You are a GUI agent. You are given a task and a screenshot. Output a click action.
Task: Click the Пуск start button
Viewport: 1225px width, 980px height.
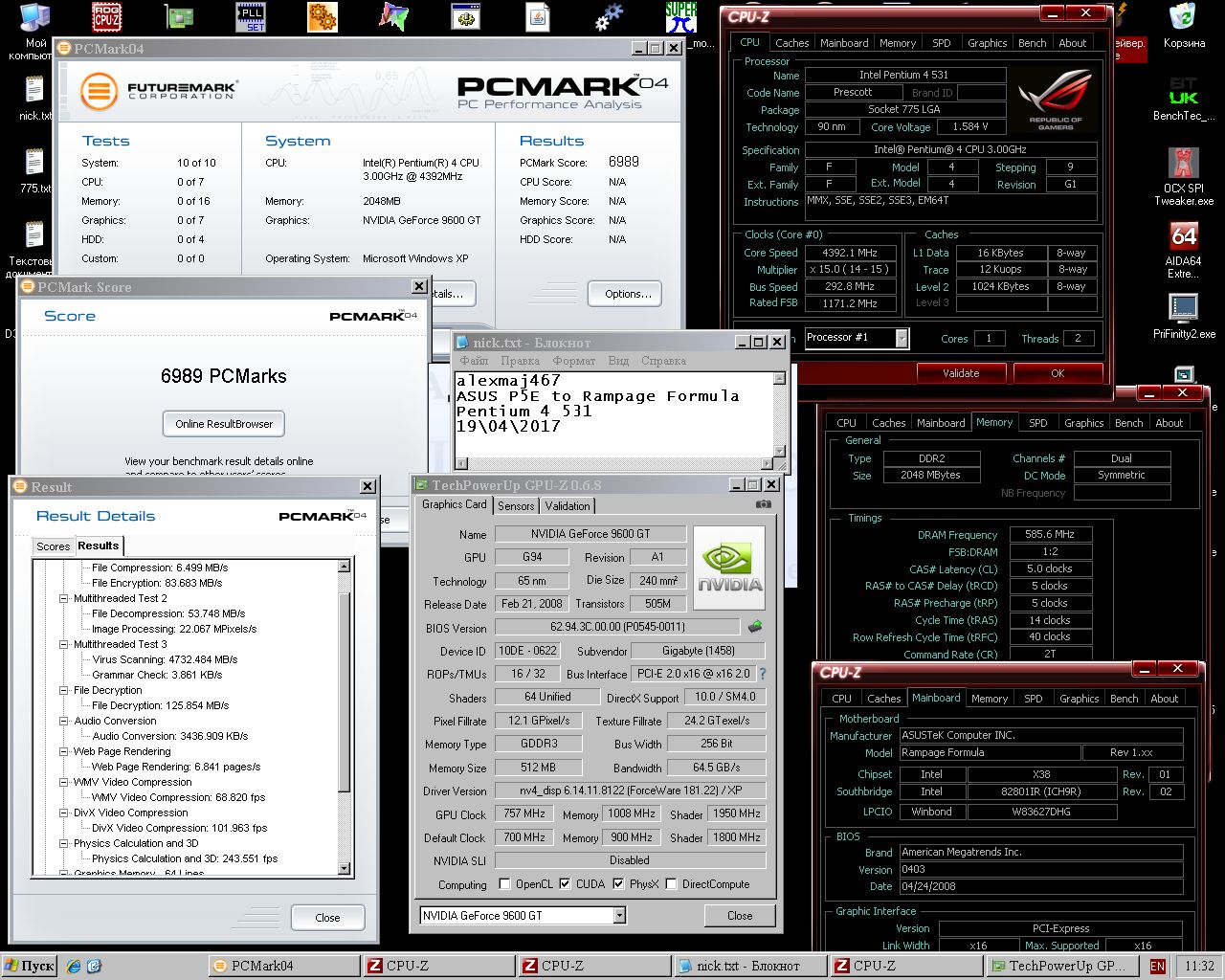click(31, 966)
